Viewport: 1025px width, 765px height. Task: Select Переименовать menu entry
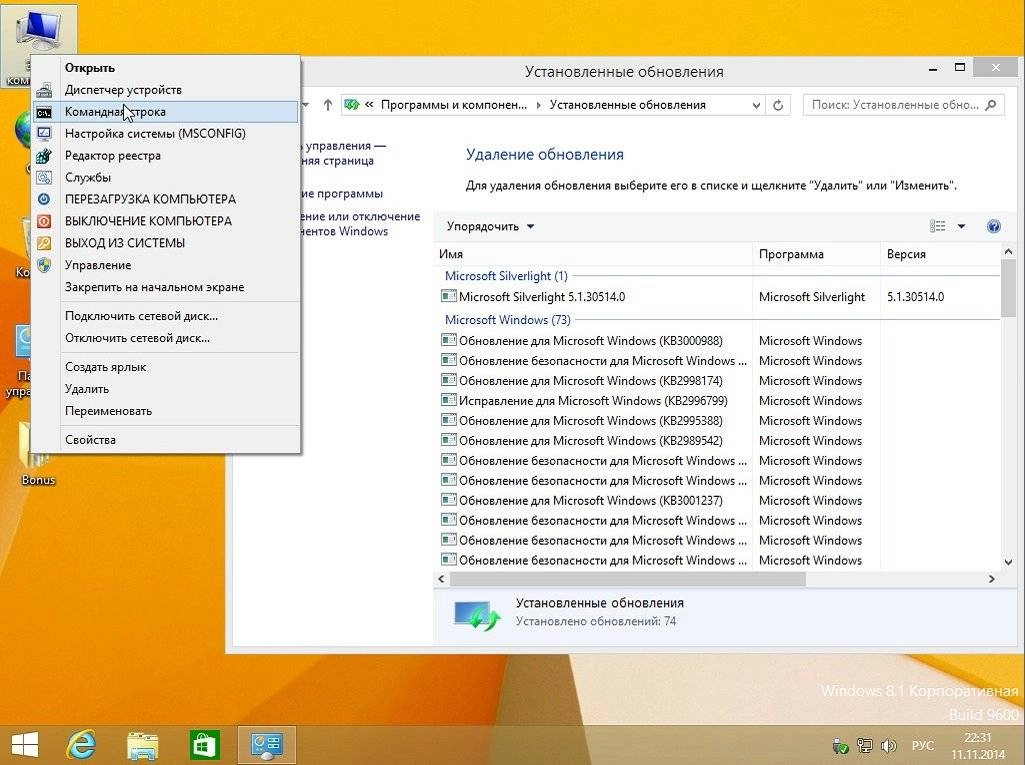click(167, 411)
